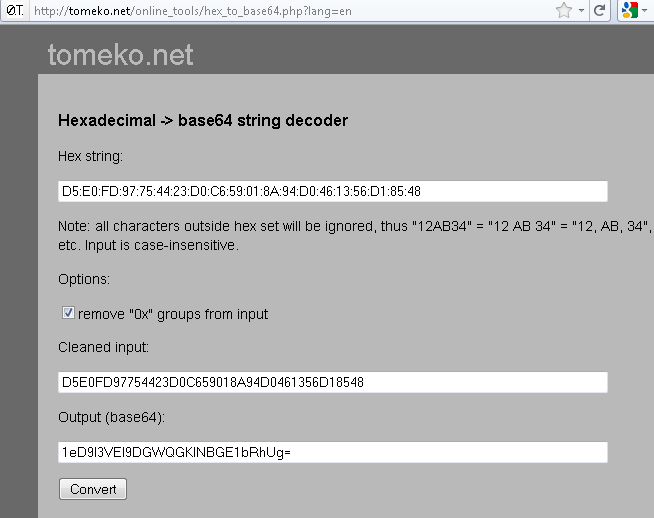The image size is (654, 518).
Task: Click the Convert button
Action: [x=93, y=489]
